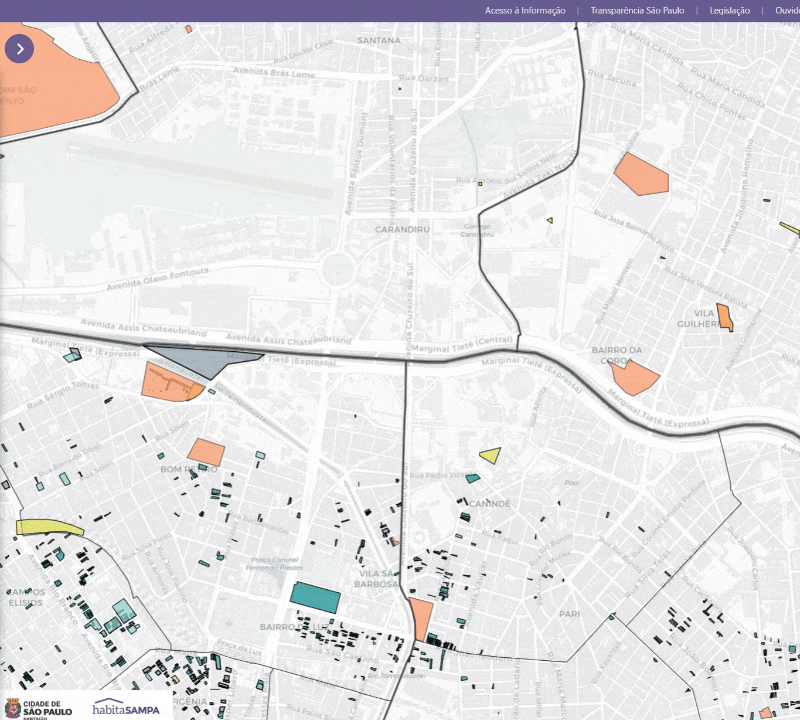Screen dimensions: 800x720
Task: Go to the Legislação page
Action: (x=729, y=10)
